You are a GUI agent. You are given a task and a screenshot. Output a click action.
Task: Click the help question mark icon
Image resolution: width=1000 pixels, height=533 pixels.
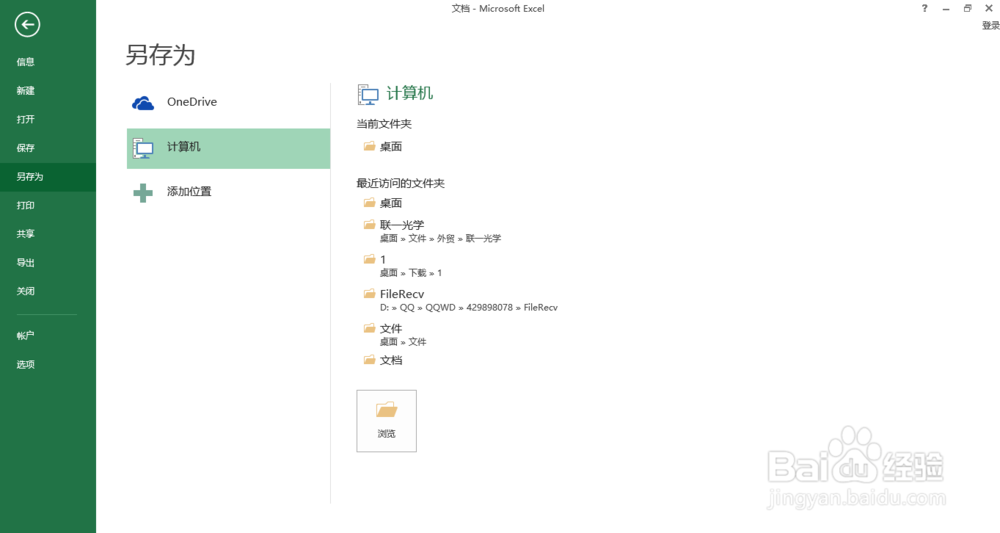[925, 8]
